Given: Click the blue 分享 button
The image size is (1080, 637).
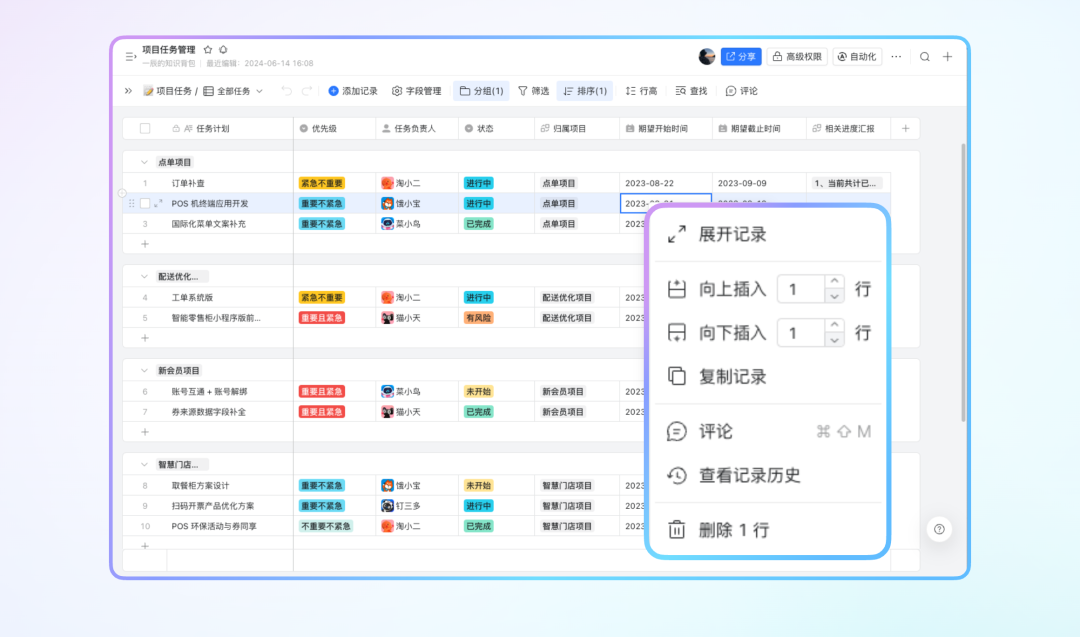Looking at the screenshot, I should tap(741, 57).
